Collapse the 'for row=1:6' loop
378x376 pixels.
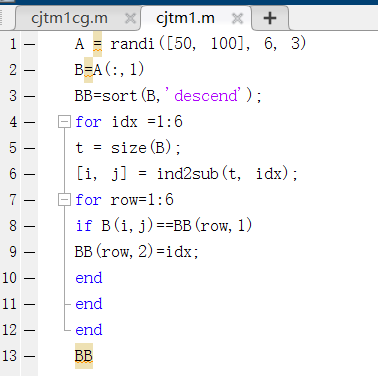coord(64,200)
